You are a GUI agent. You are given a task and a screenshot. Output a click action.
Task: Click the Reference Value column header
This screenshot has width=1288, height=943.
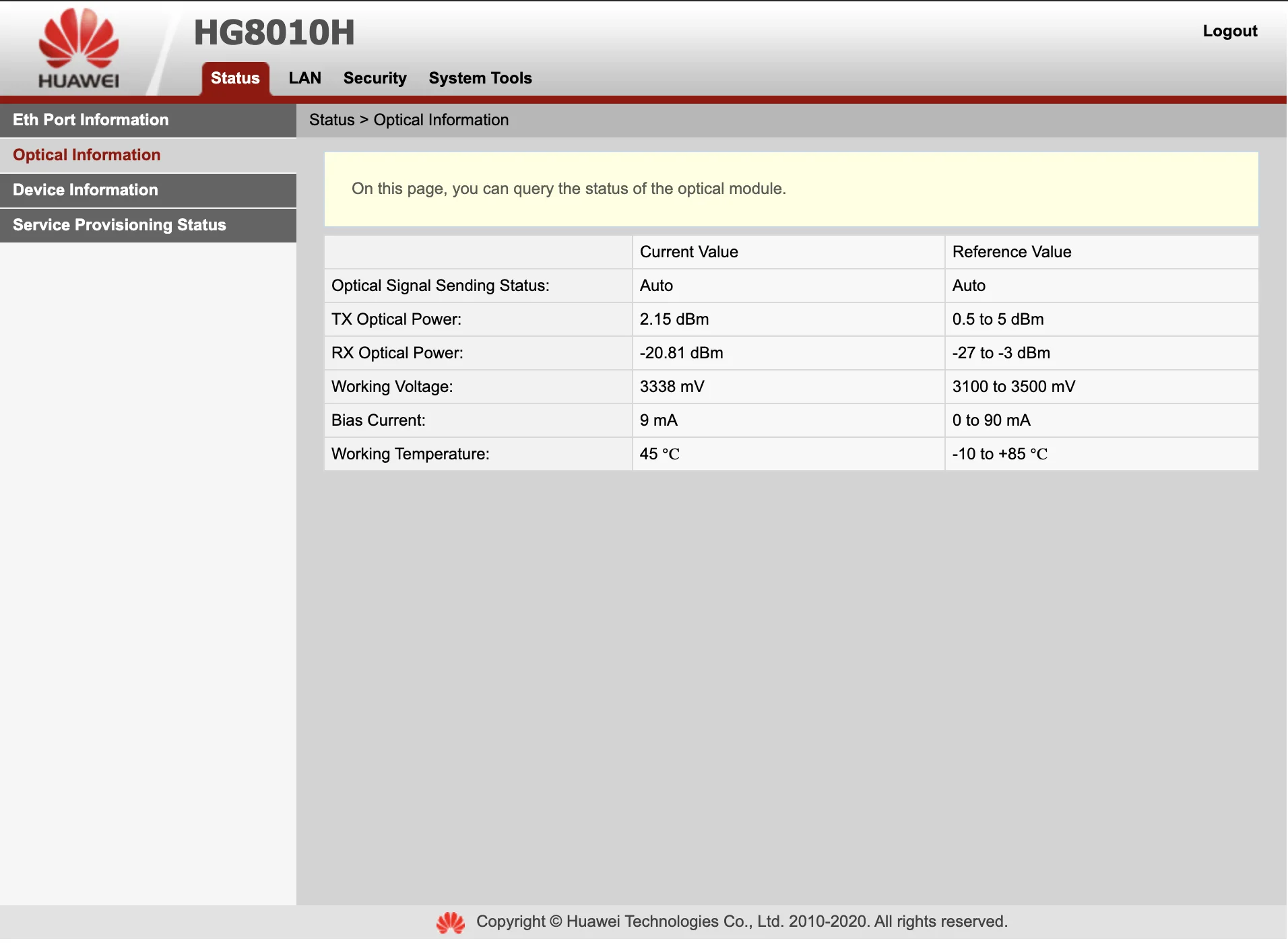point(1011,252)
